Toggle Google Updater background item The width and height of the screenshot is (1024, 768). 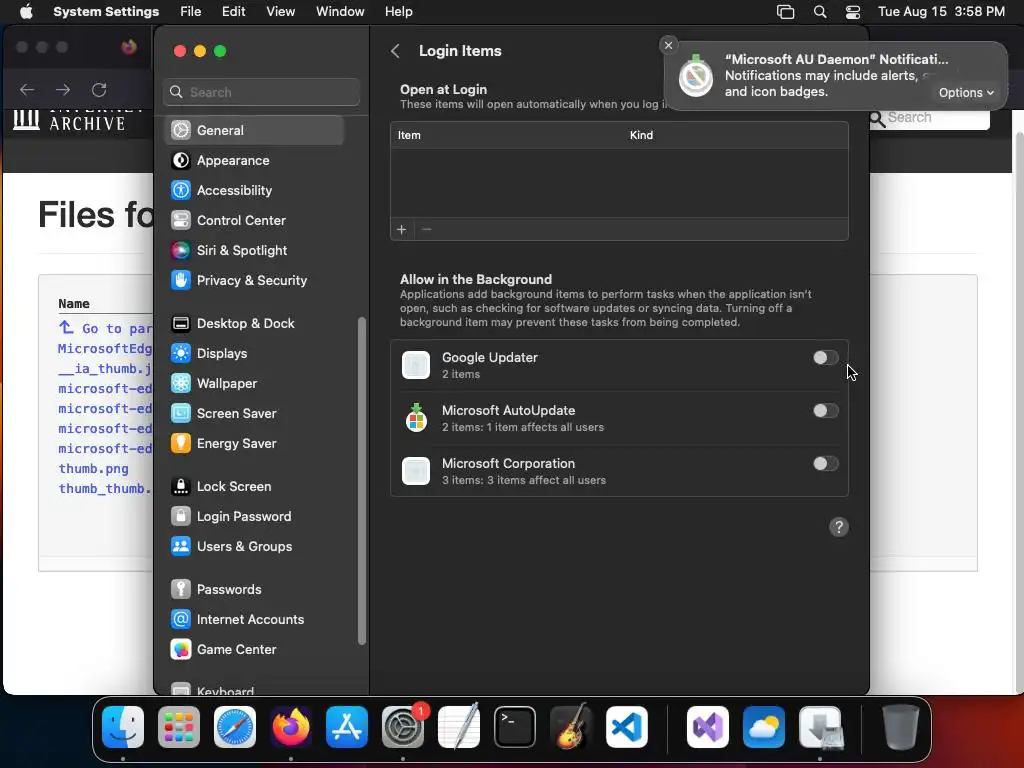tap(825, 357)
